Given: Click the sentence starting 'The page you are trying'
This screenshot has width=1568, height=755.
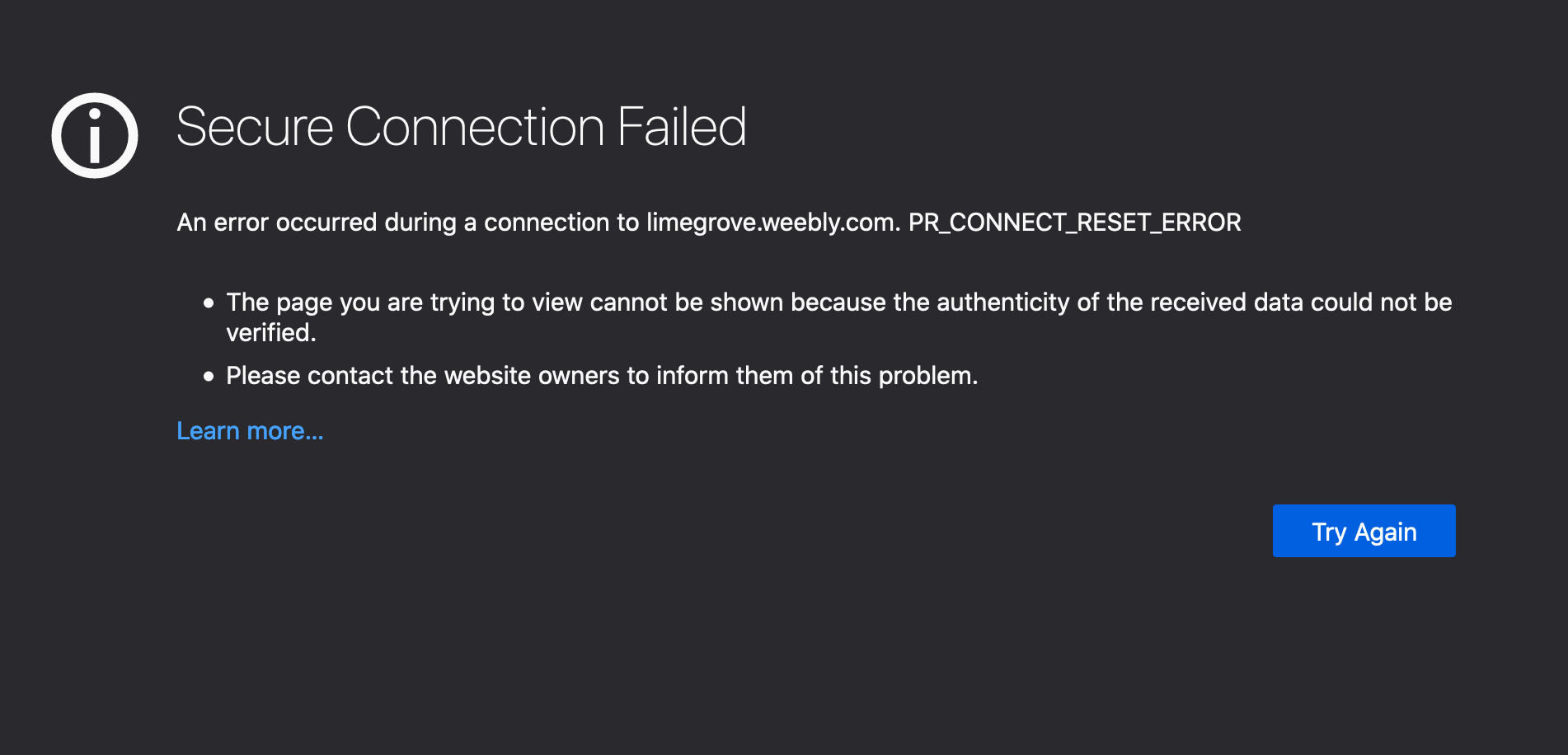Looking at the screenshot, I should 839,317.
